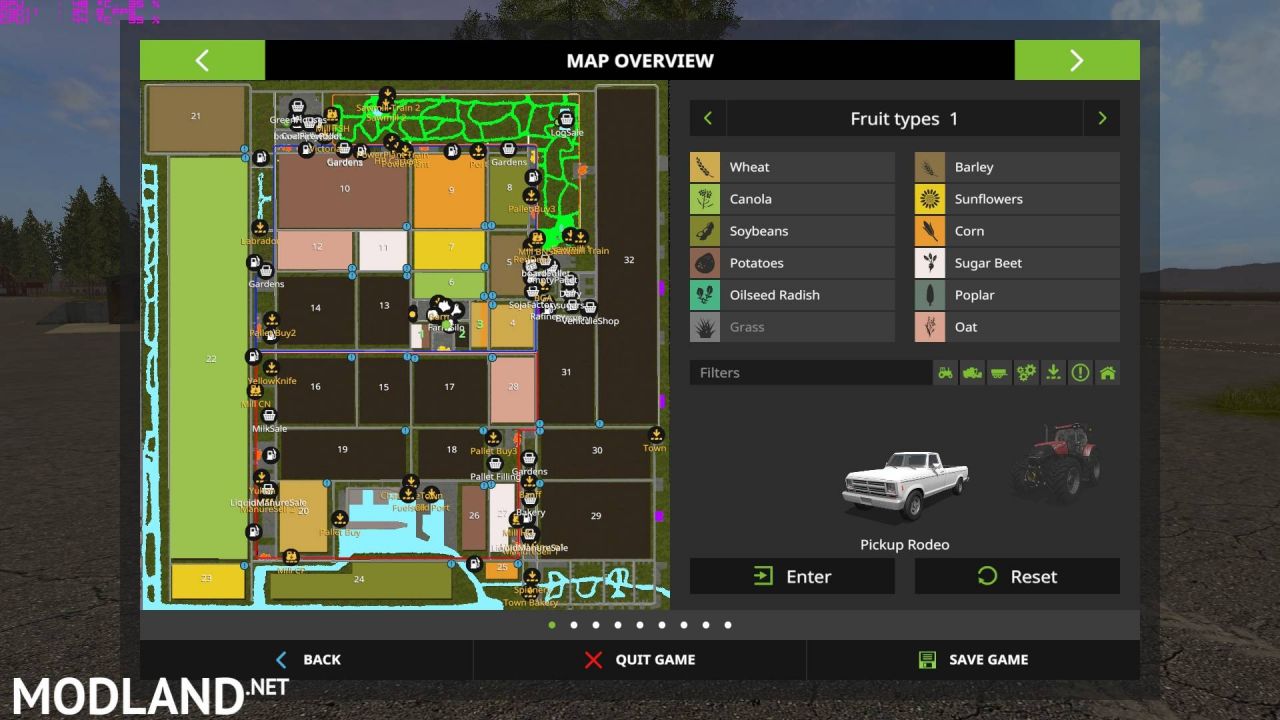Toggle the Wheat fruit type
The height and width of the screenshot is (720, 1280).
792,167
